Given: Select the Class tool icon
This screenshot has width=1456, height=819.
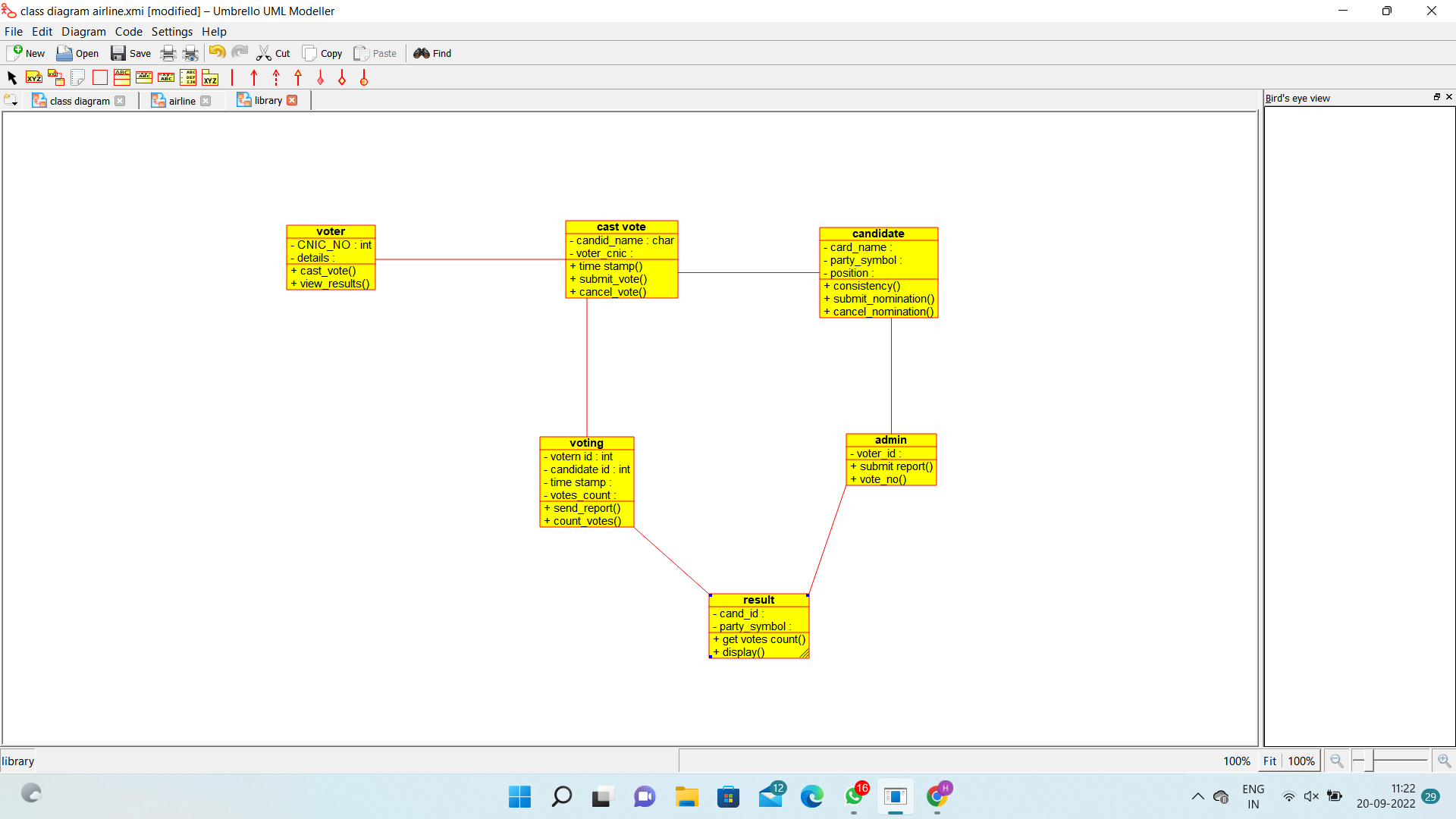Looking at the screenshot, I should [x=121, y=77].
